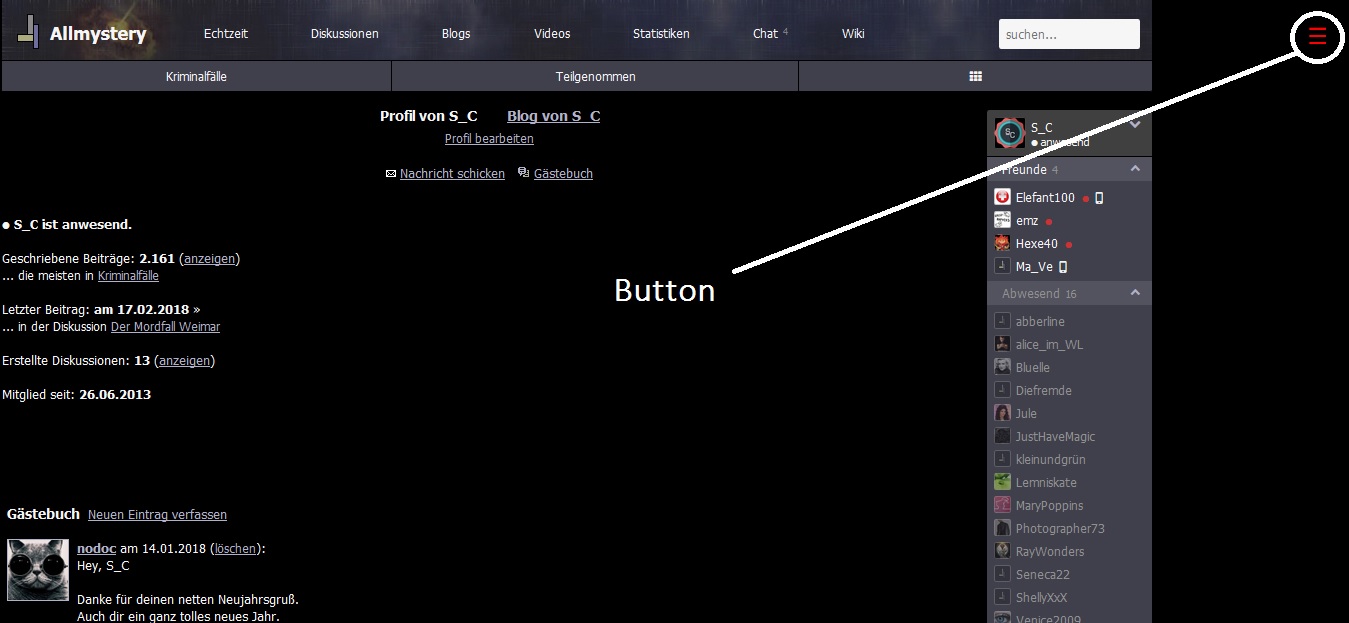The height and width of the screenshot is (623, 1349).
Task: Click the Allmystery logo
Action: (x=81, y=33)
